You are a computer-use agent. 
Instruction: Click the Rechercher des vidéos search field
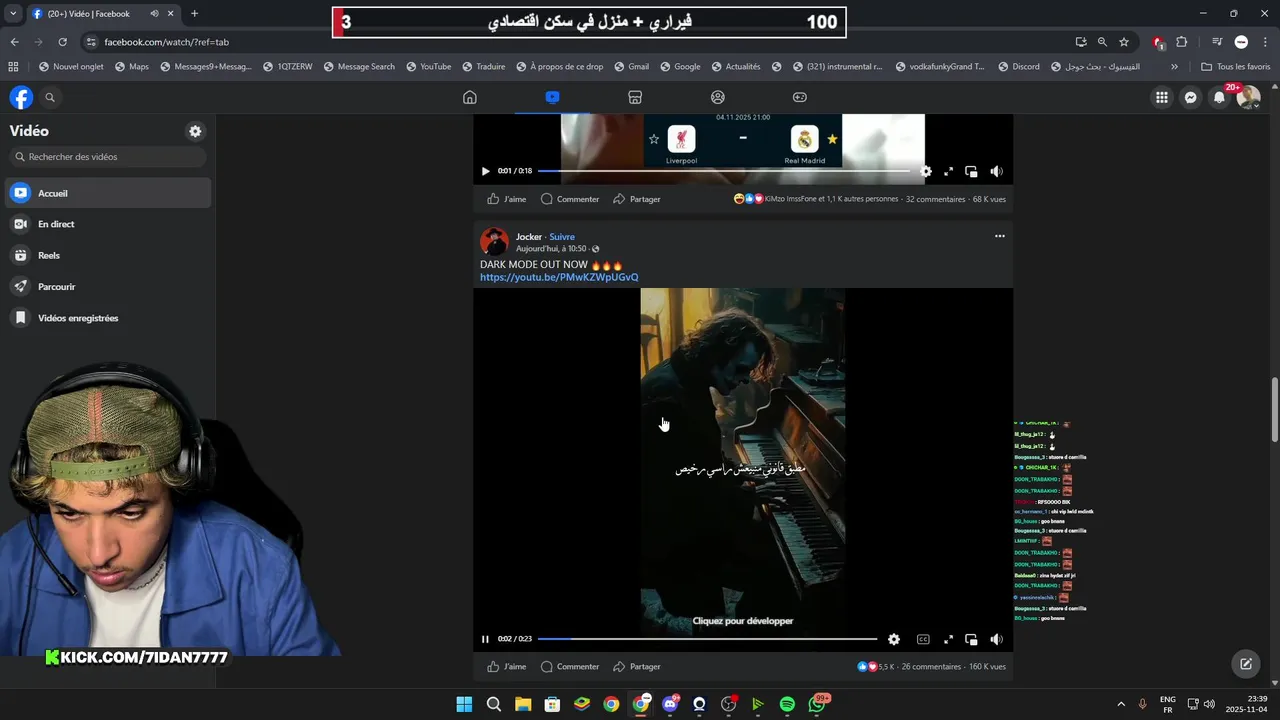tap(107, 157)
